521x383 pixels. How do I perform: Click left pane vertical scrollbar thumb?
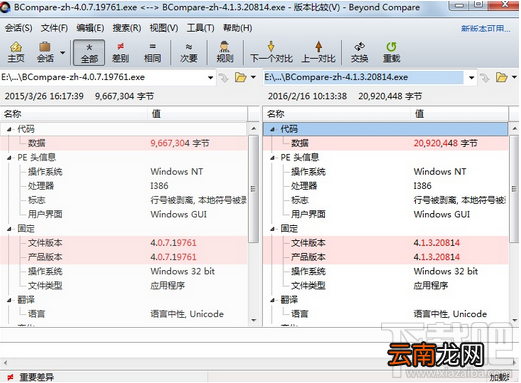coord(254,188)
